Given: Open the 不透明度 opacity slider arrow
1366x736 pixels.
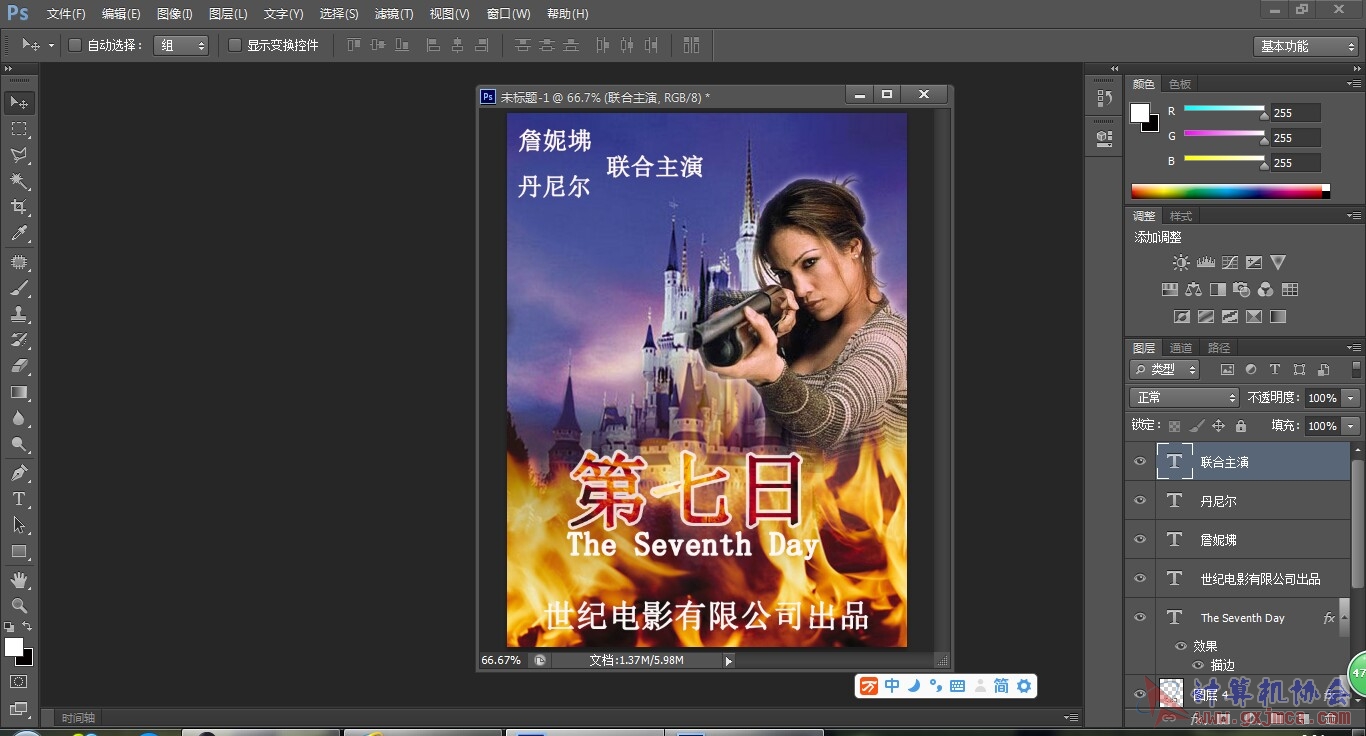Looking at the screenshot, I should [x=1351, y=398].
